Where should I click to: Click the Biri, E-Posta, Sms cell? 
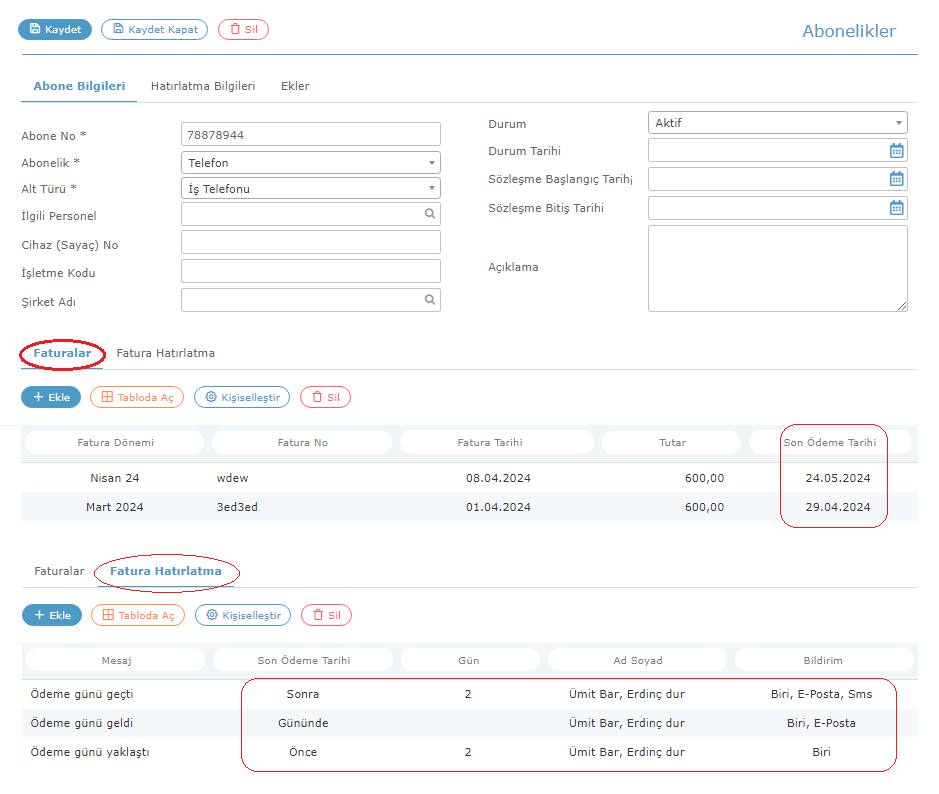[x=822, y=694]
